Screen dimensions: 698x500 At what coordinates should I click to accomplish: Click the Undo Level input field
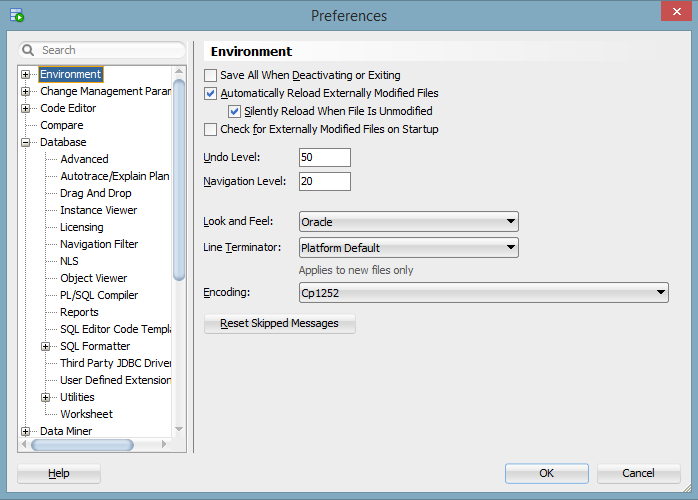coord(324,158)
